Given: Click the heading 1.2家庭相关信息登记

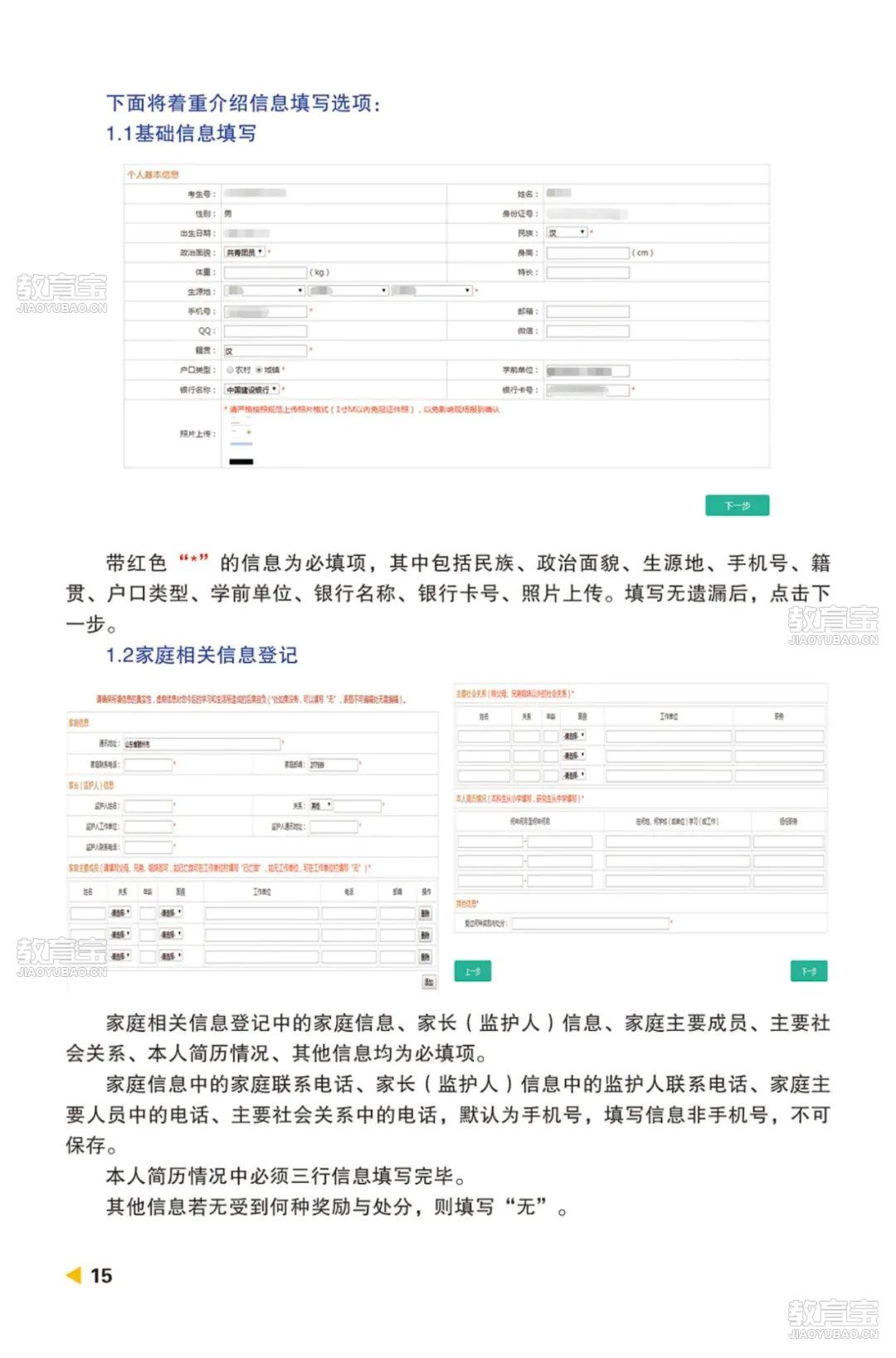Looking at the screenshot, I should (202, 655).
